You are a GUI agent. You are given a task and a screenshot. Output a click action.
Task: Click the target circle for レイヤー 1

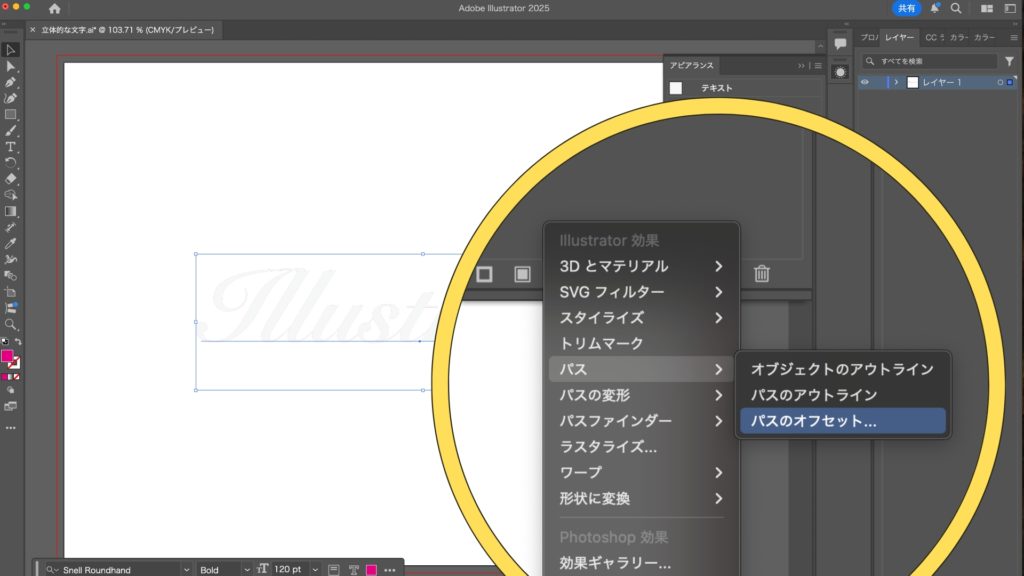click(1000, 82)
